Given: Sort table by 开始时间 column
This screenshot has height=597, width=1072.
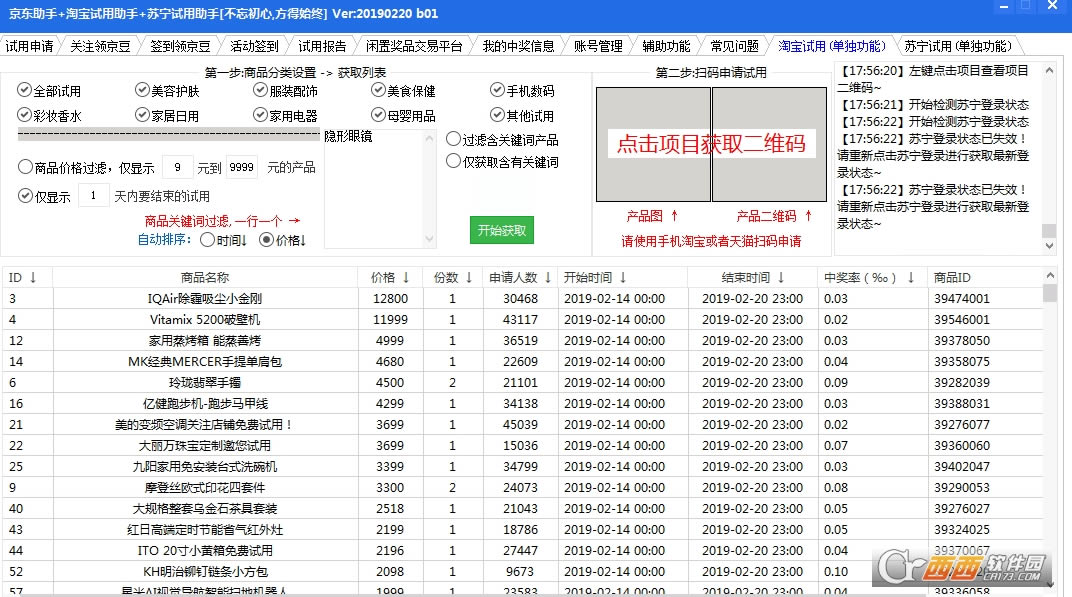Looking at the screenshot, I should [x=622, y=278].
